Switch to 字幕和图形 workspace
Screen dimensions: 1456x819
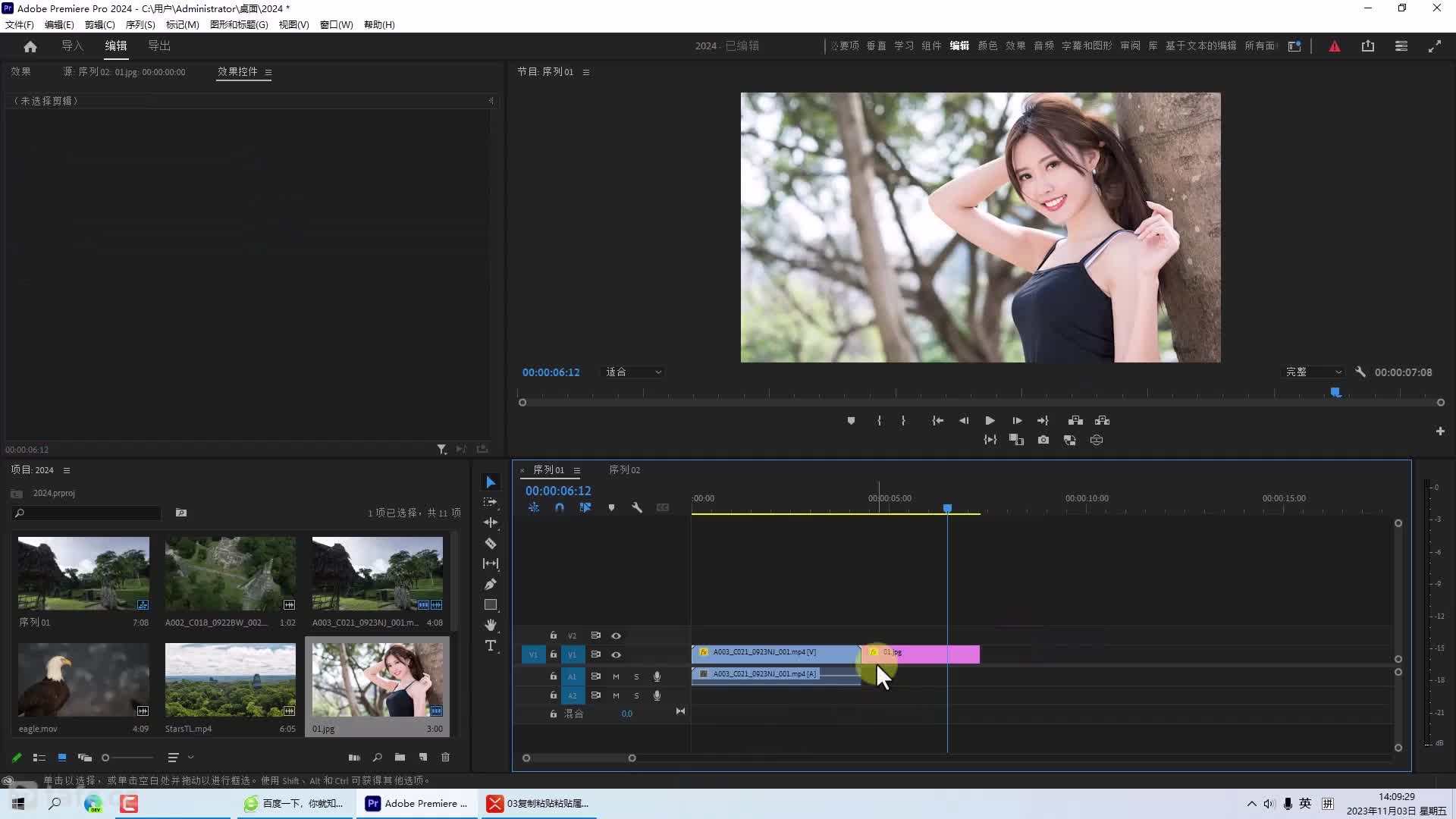(x=1087, y=46)
